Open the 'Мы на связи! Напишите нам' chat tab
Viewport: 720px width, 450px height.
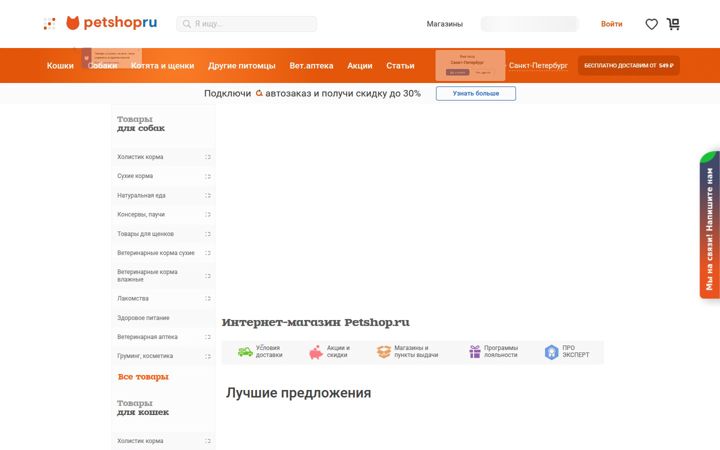(x=709, y=225)
